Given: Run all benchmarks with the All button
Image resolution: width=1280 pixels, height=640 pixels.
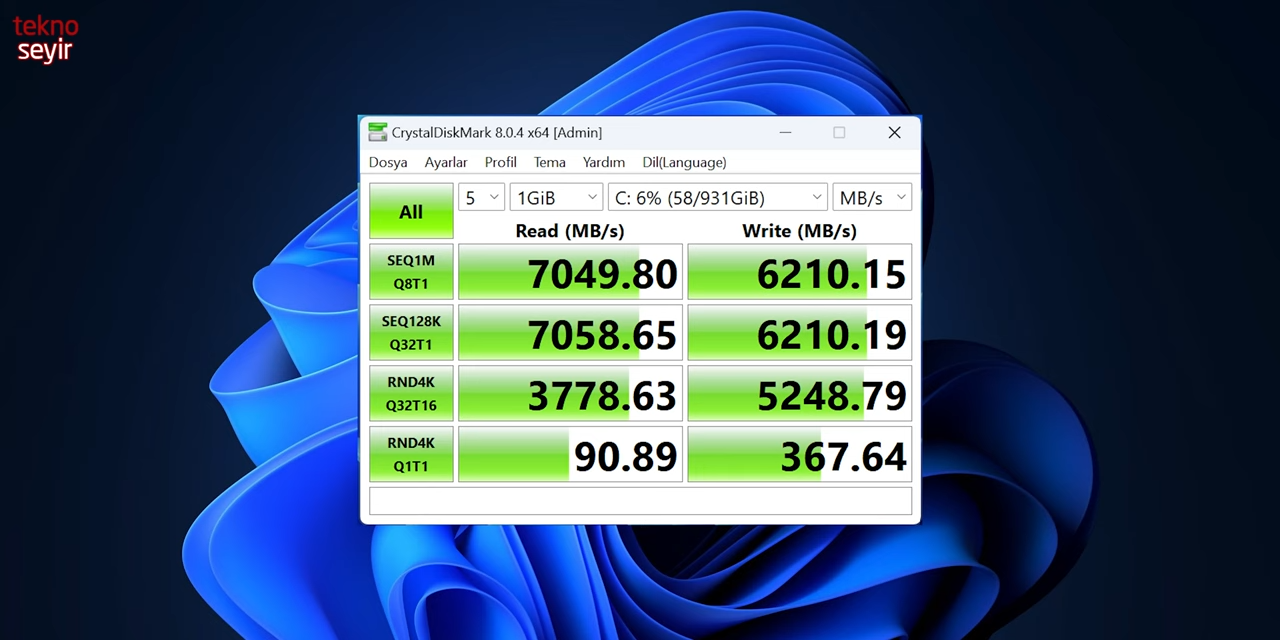Looking at the screenshot, I should pyautogui.click(x=411, y=211).
